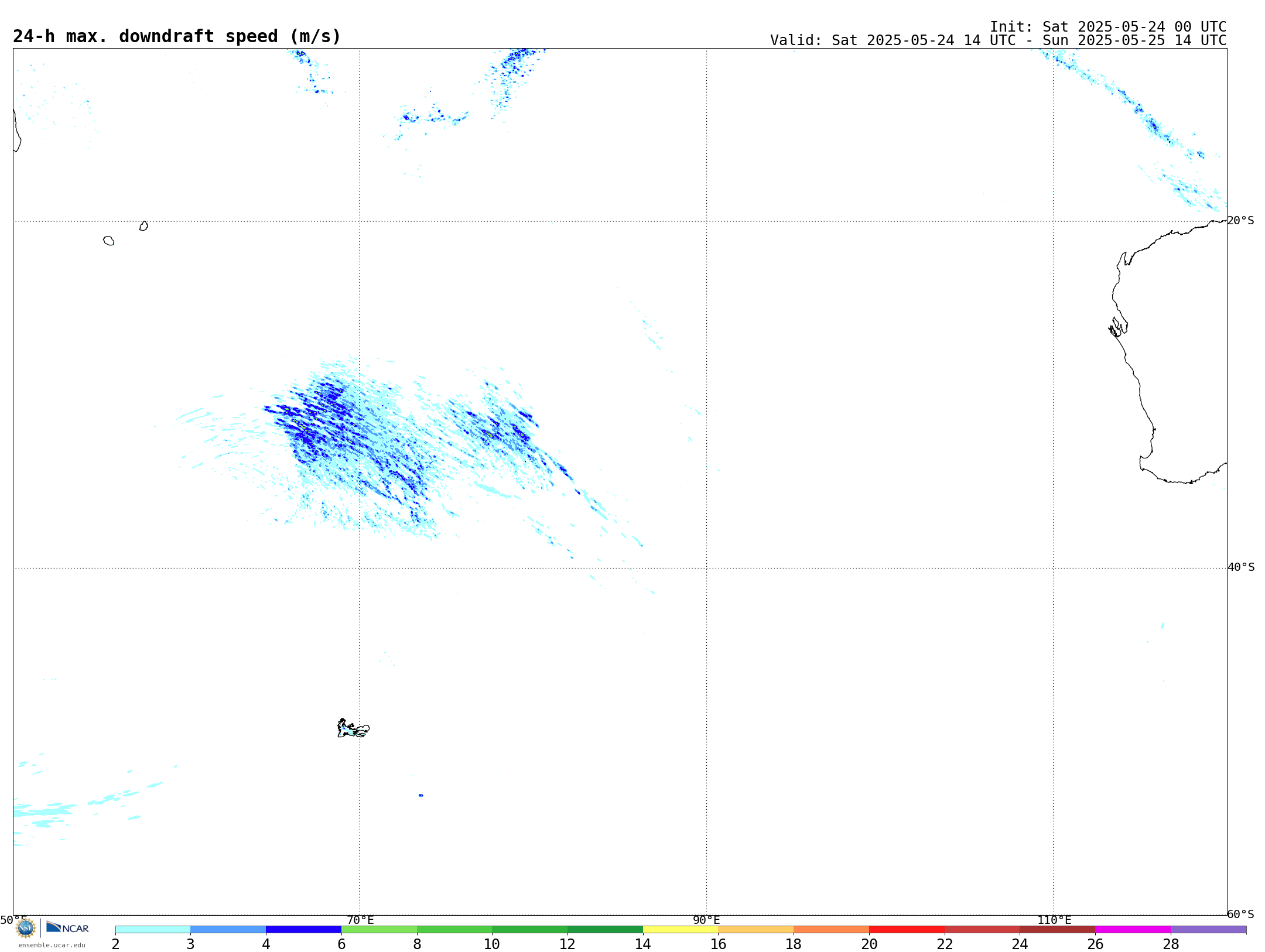This screenshot has width=1265, height=952.
Task: Click the 110°E longitude label
Action: pos(1054,920)
